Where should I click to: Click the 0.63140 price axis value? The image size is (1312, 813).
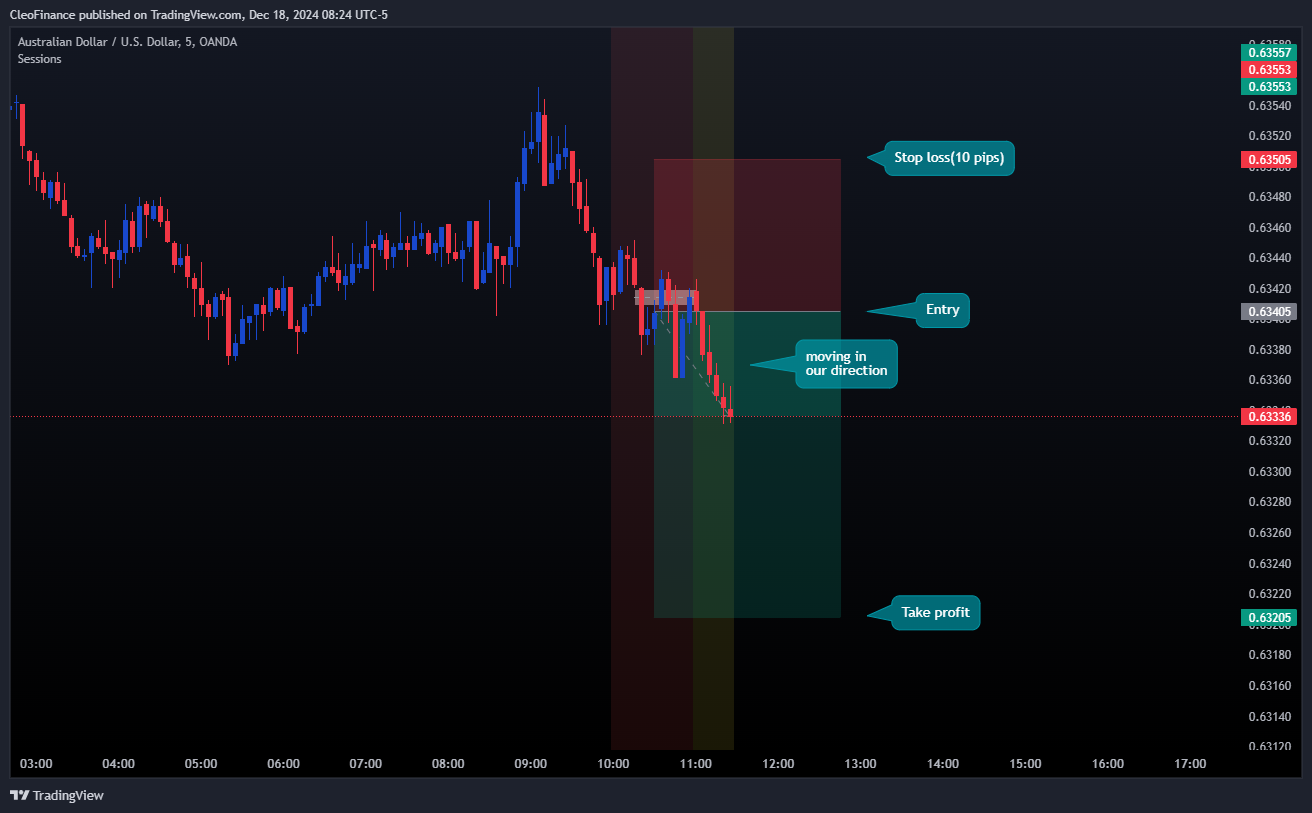[x=1269, y=717]
